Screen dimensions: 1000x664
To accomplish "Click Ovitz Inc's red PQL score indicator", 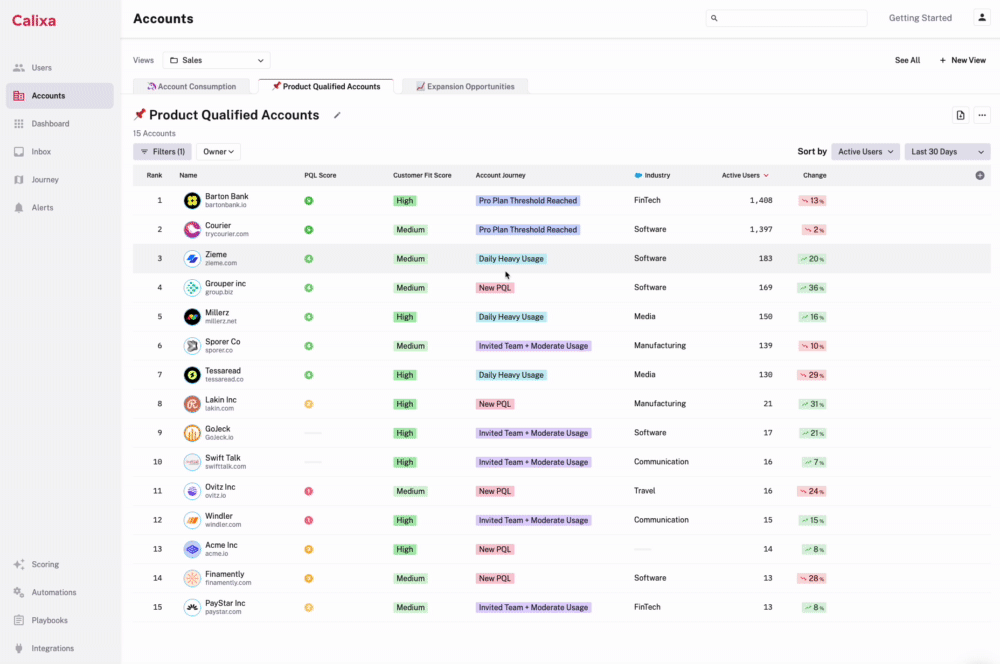I will pos(309,491).
